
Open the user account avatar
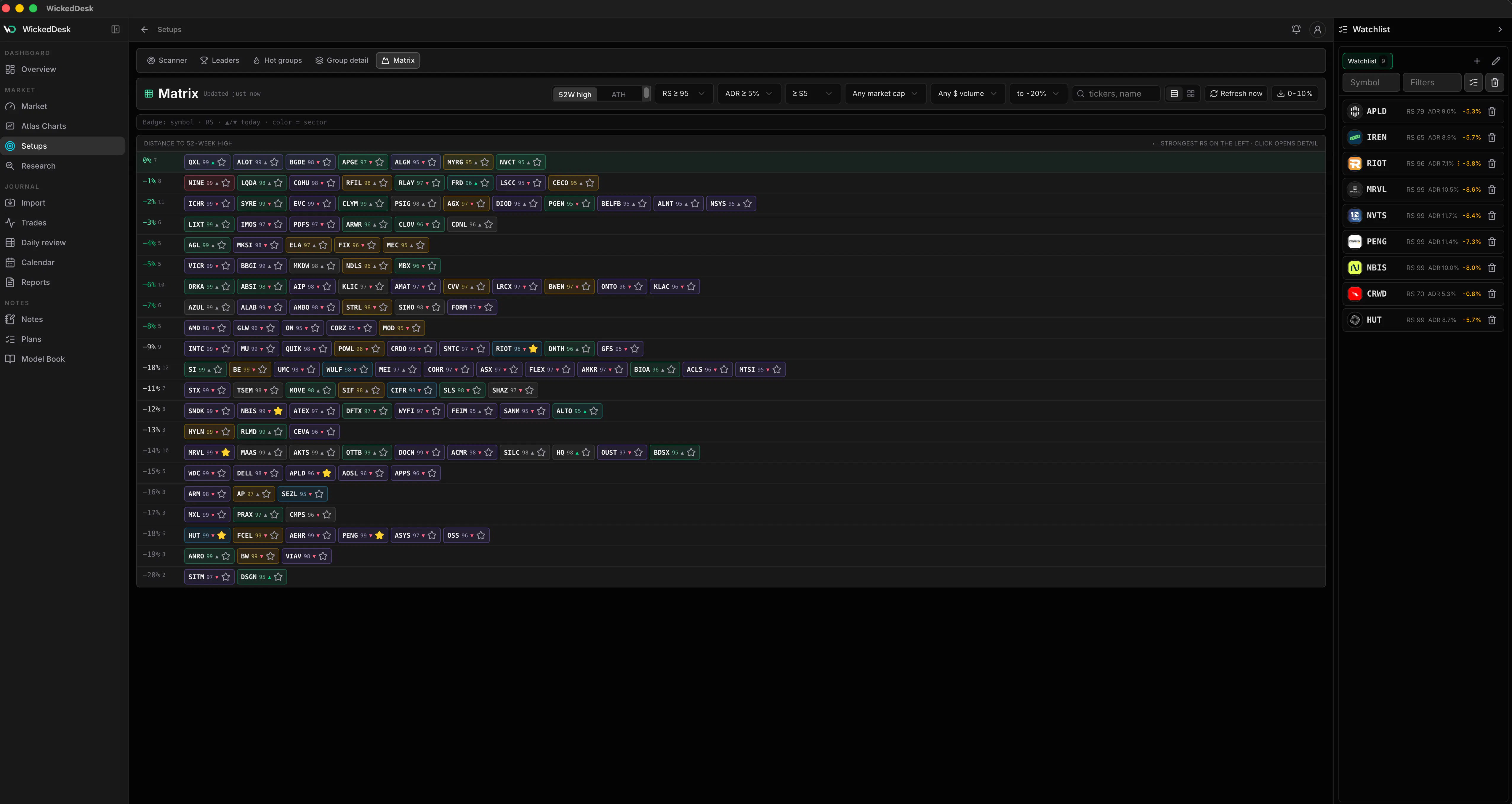click(1317, 29)
